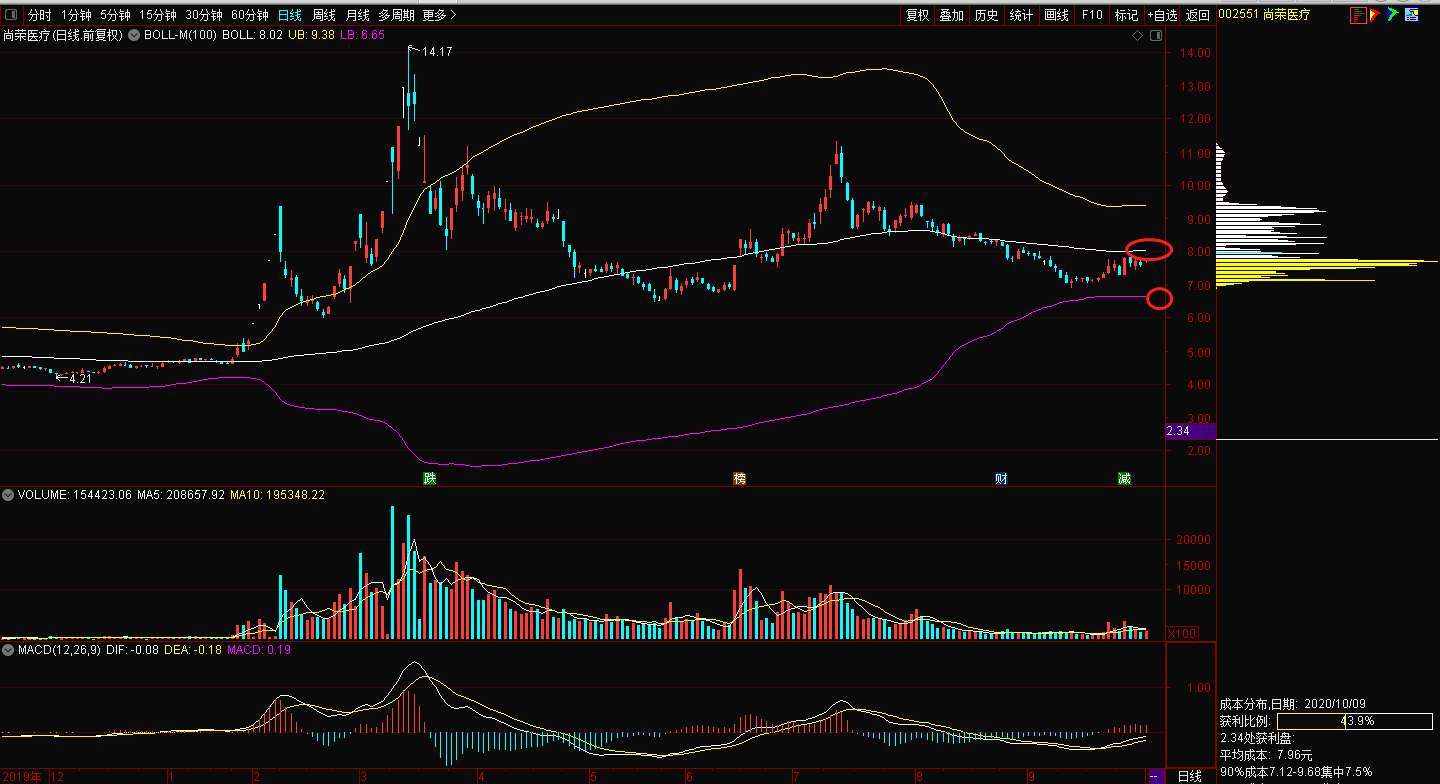Click the 获利比例 43.9% progress bar

pos(1354,721)
